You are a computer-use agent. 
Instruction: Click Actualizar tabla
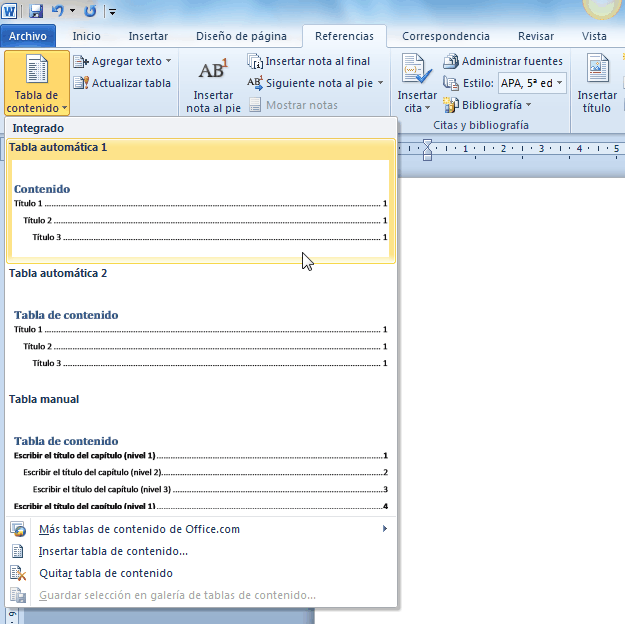coord(122,83)
